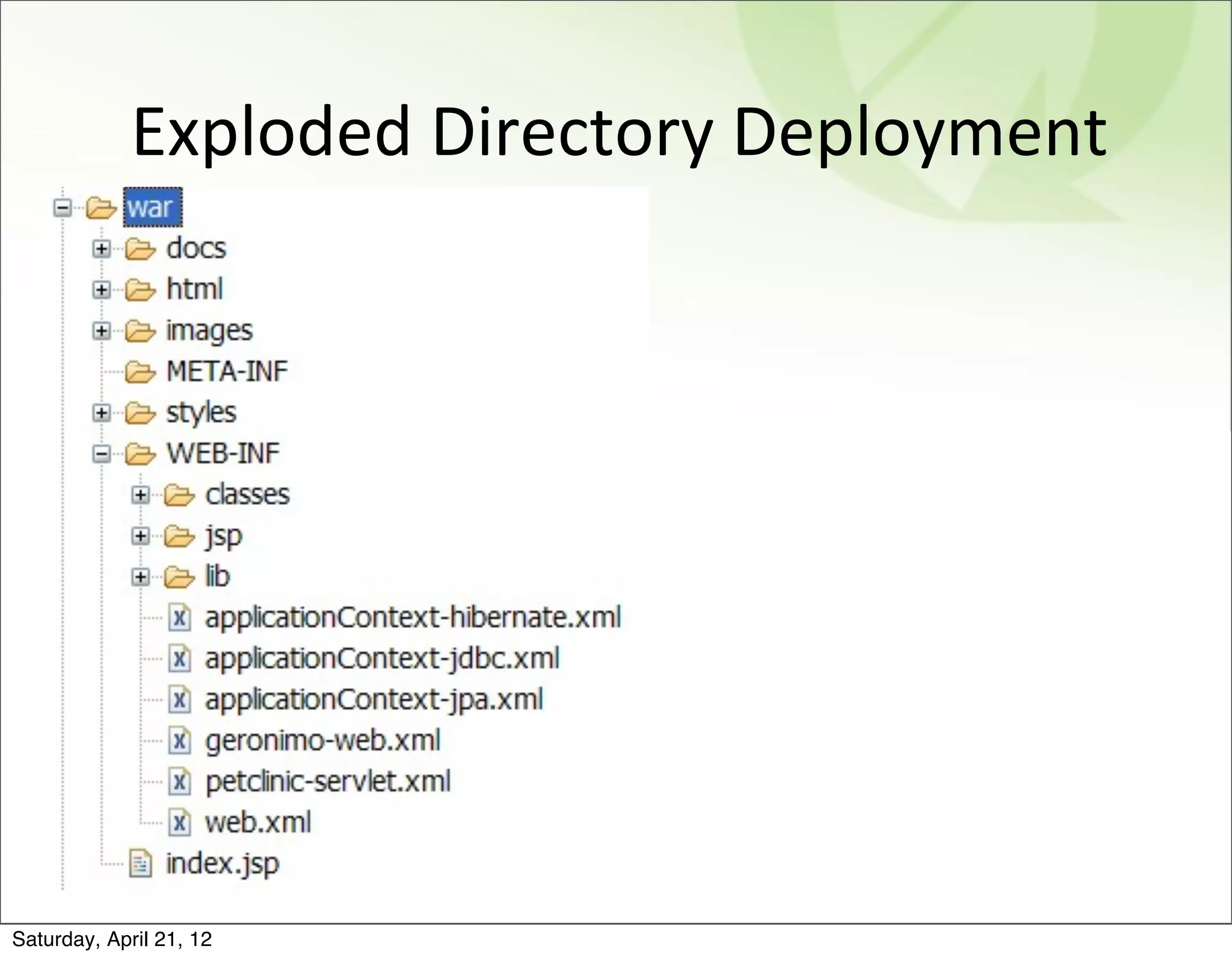Click the web.xml file icon
The height and width of the screenshot is (958, 1232).
(179, 823)
